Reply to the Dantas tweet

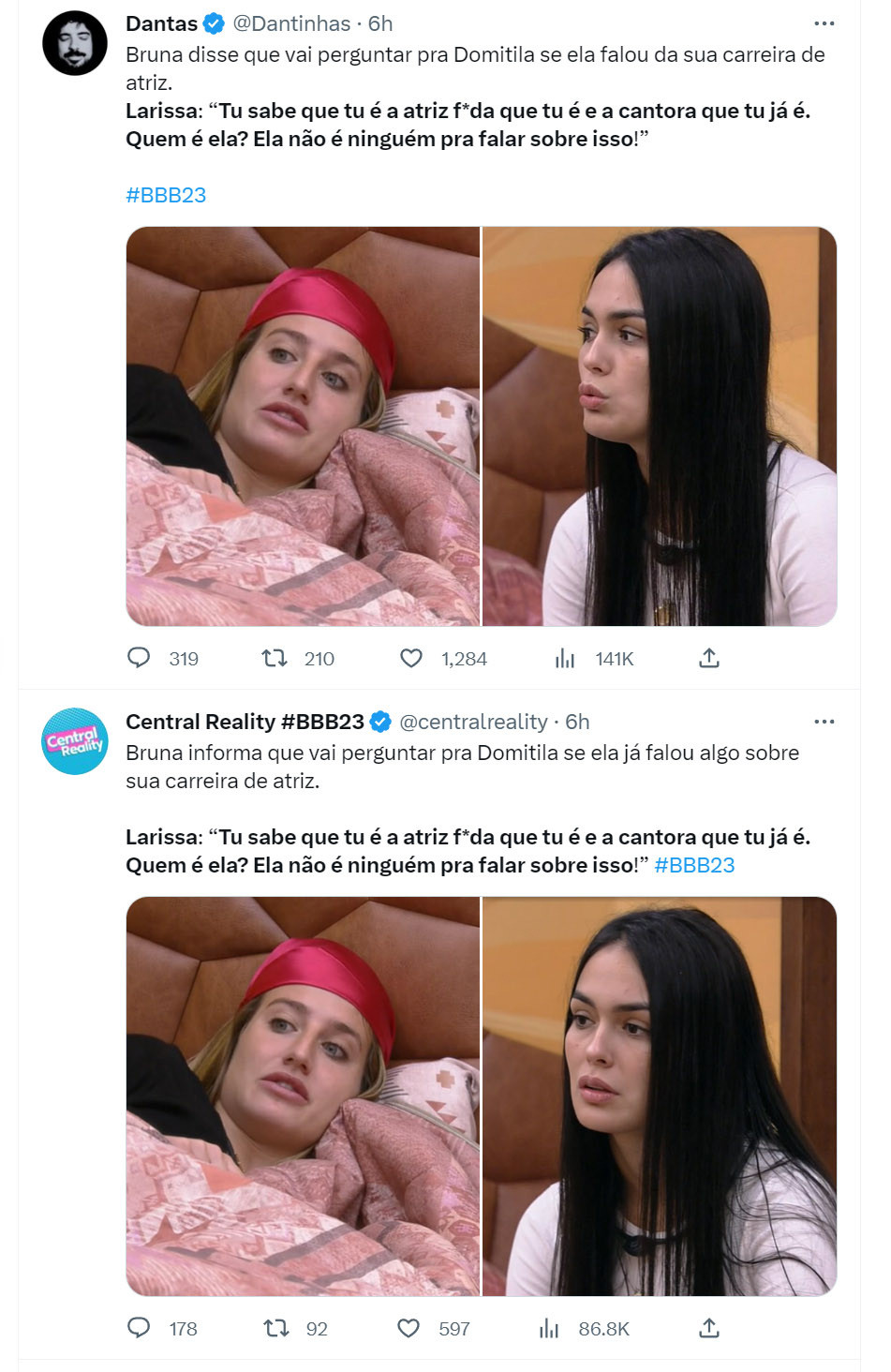click(x=139, y=658)
